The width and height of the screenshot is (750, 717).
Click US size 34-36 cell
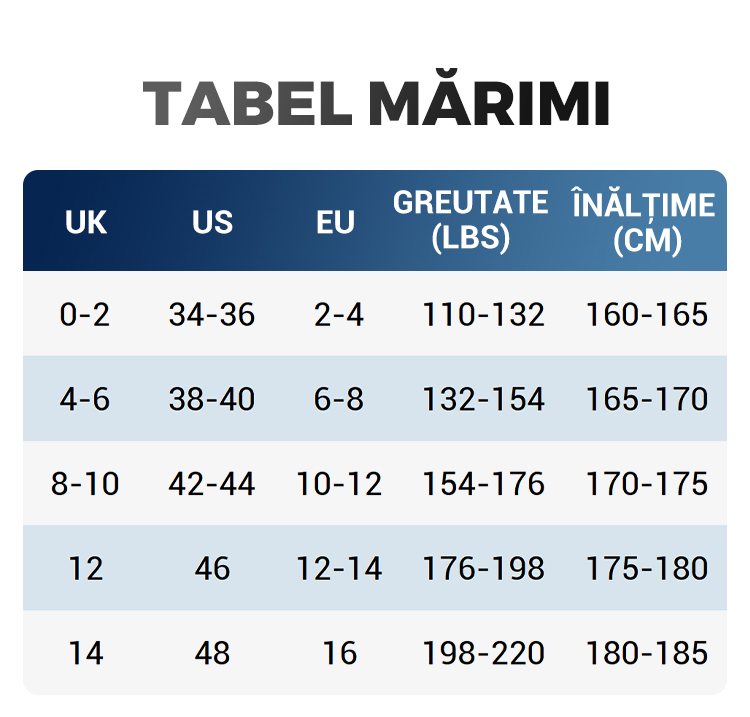(x=212, y=315)
